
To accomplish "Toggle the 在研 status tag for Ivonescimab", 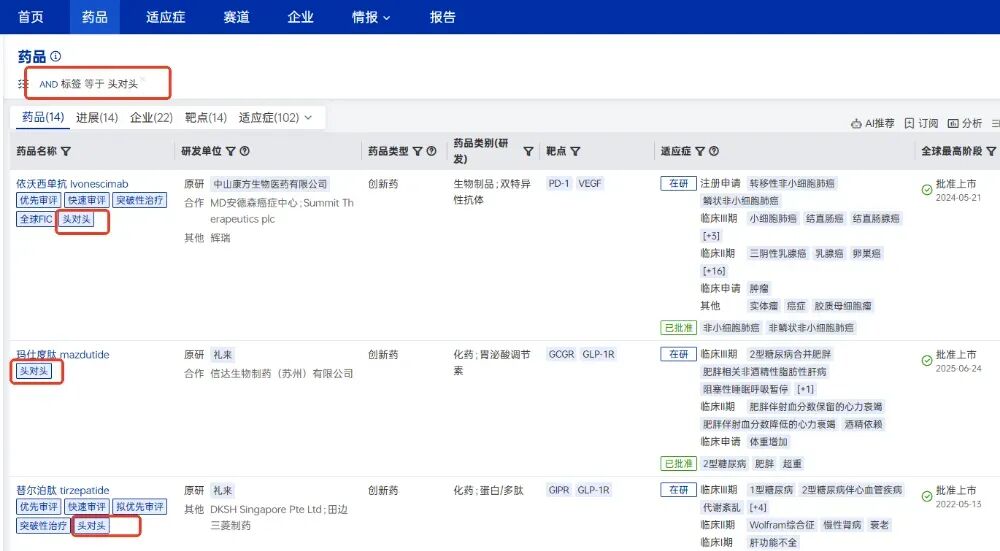I will [678, 184].
